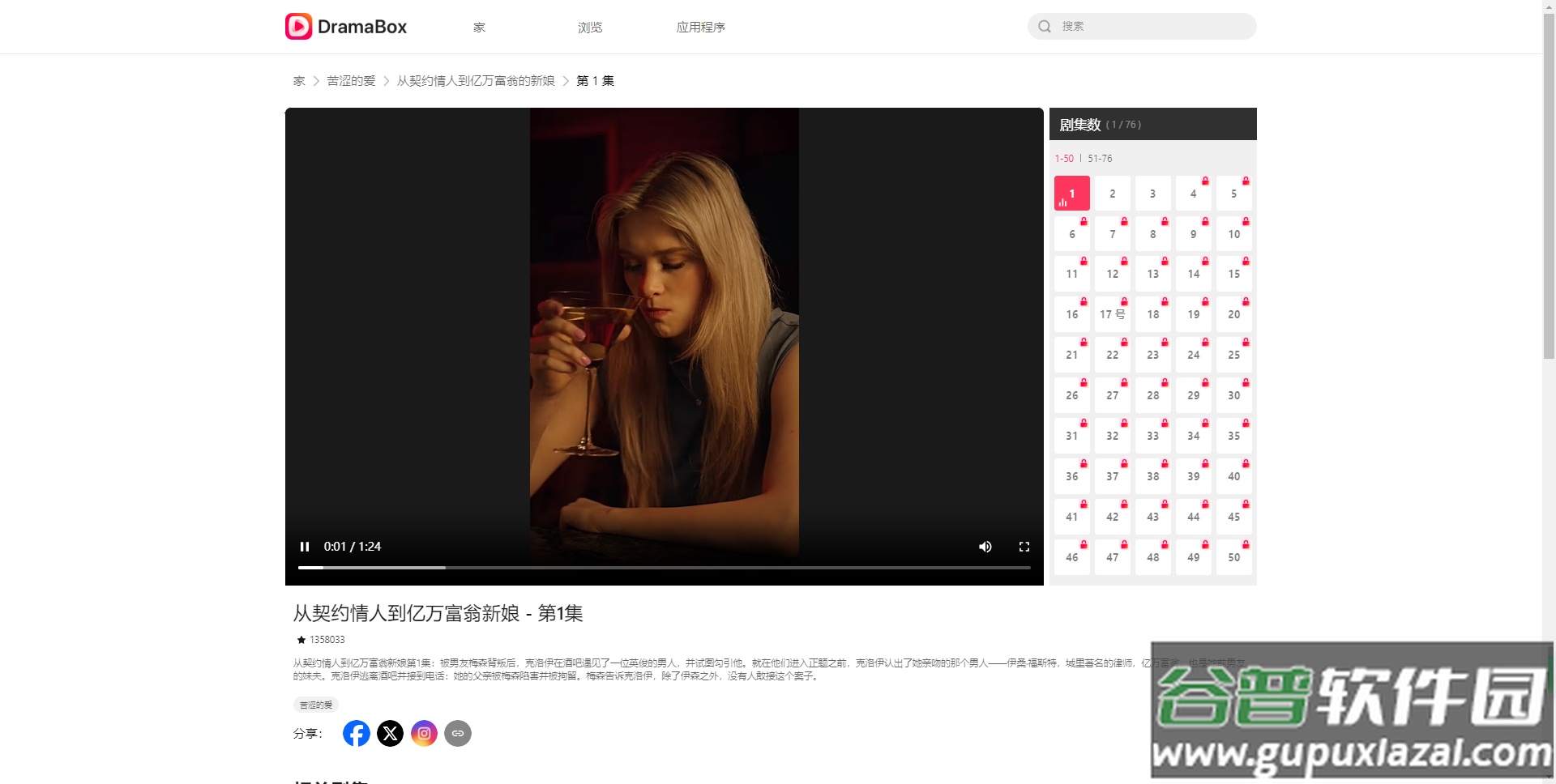
Task: Select locked episode 50
Action: [x=1233, y=557]
